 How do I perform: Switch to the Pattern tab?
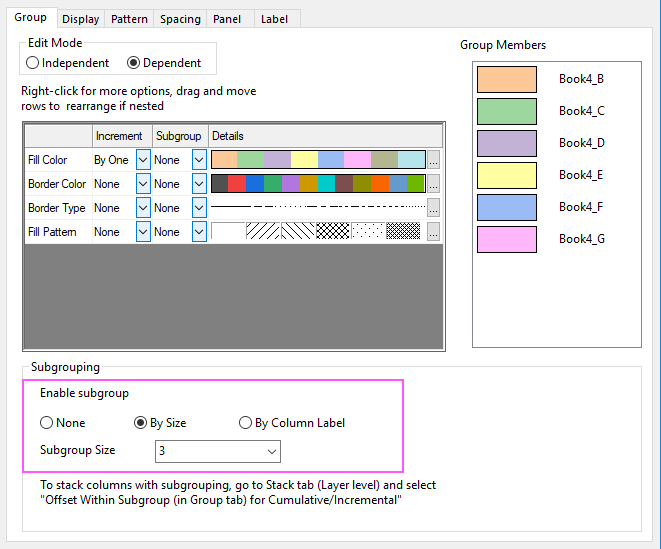[129, 19]
